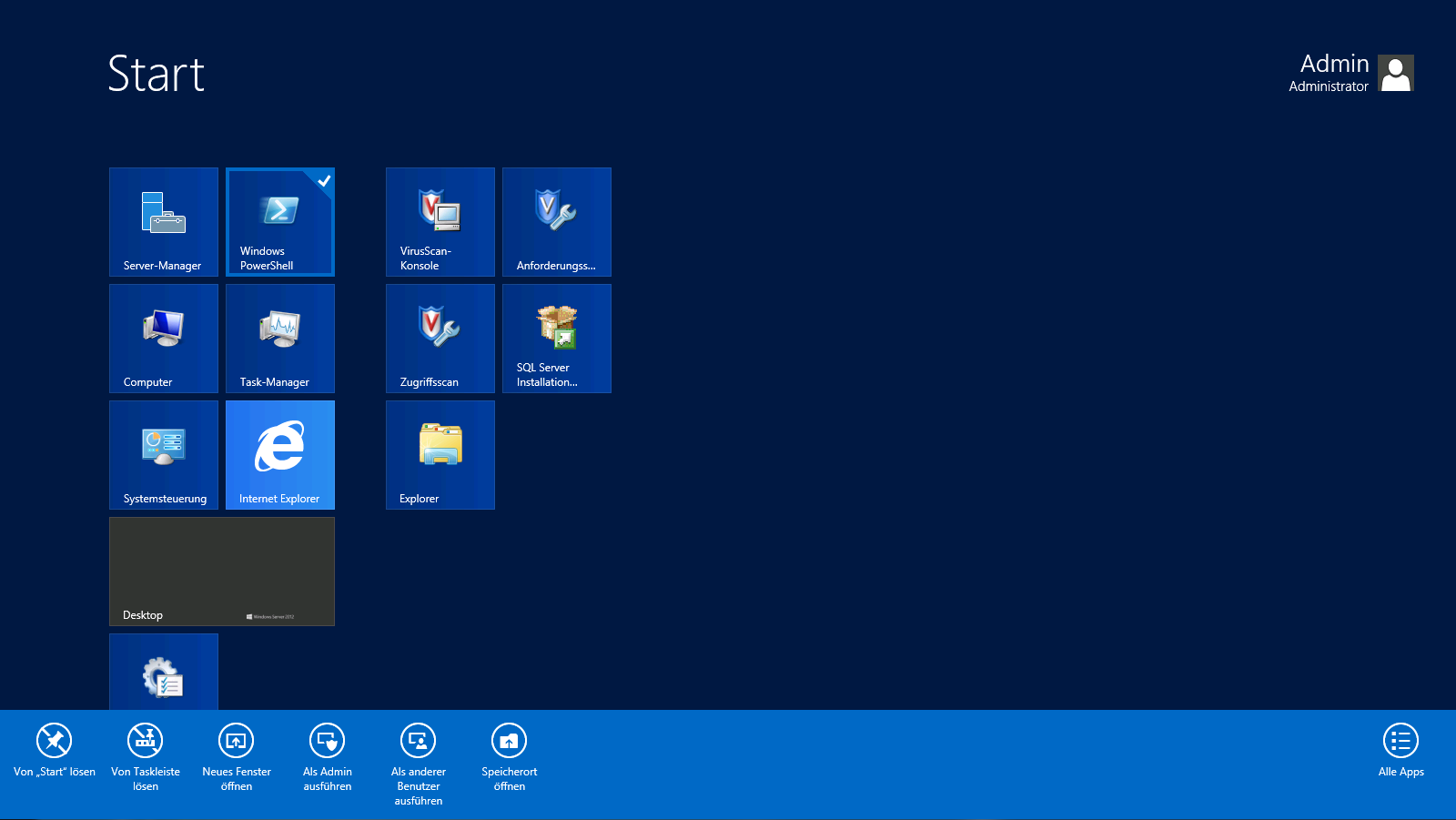Viewport: 1456px width, 820px height.
Task: Deselect the checked Windows PowerShell tile
Action: (280, 222)
